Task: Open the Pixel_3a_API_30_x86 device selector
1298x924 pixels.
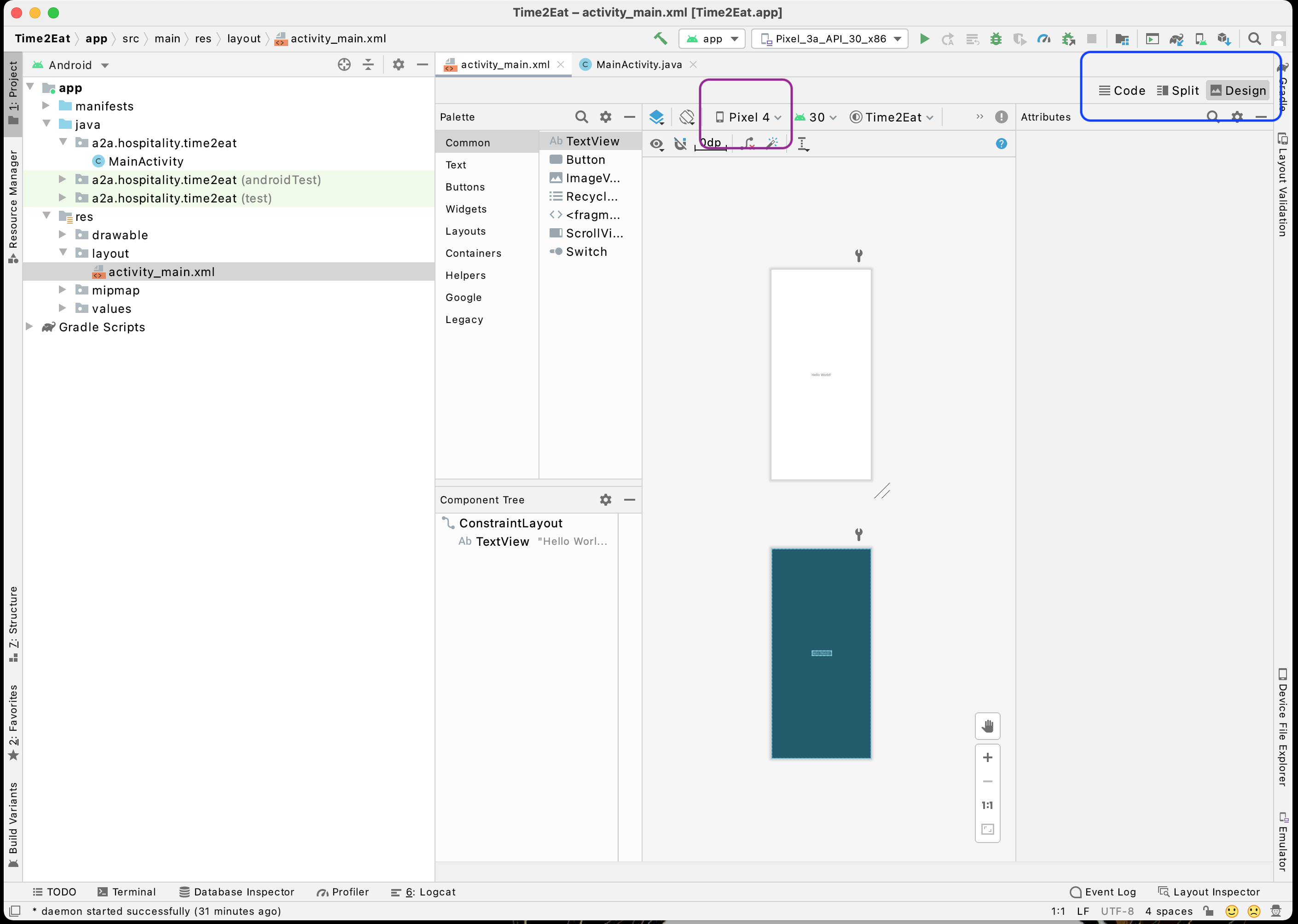Action: 830,39
